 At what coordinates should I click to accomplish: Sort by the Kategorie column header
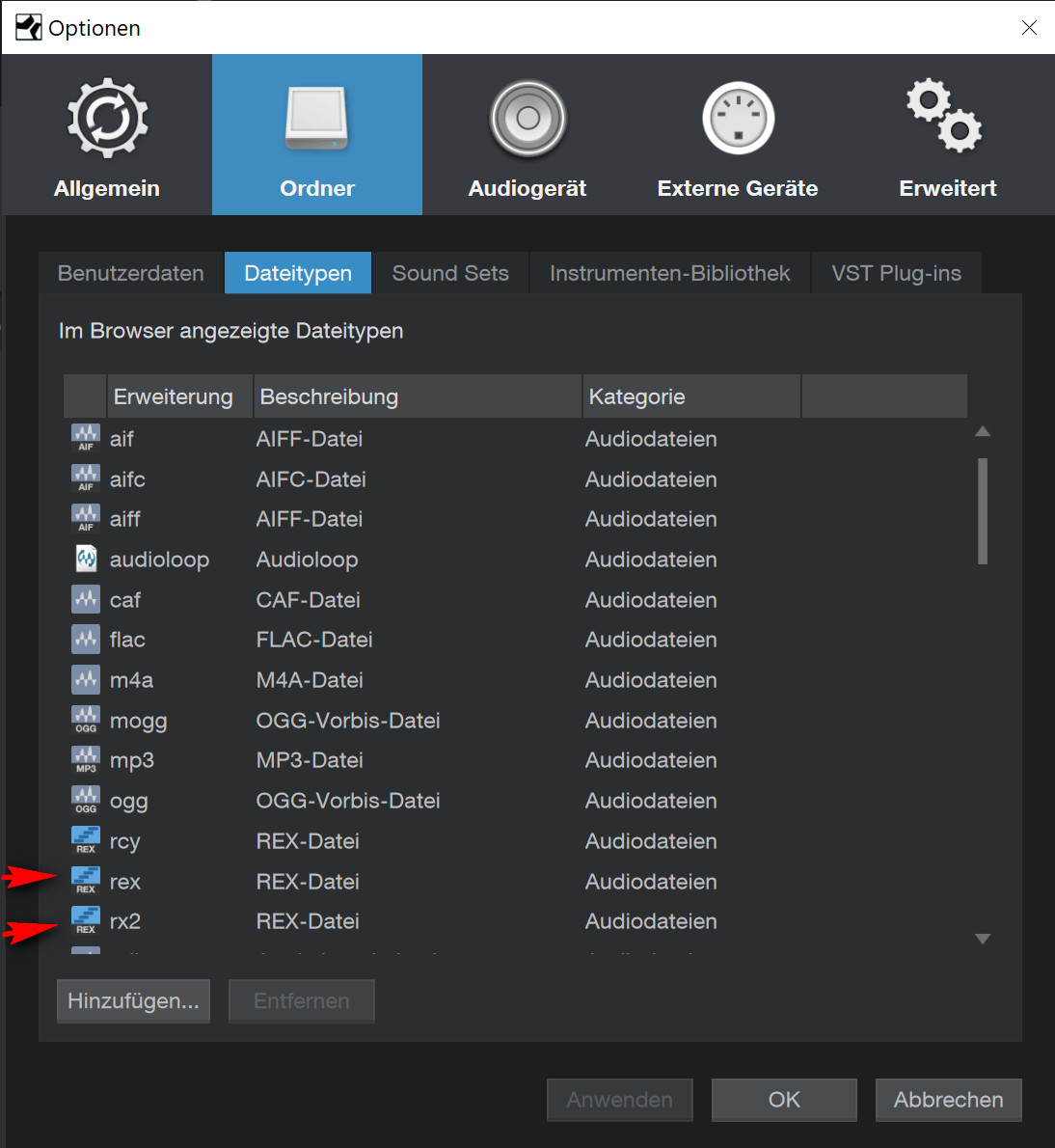pyautogui.click(x=691, y=396)
